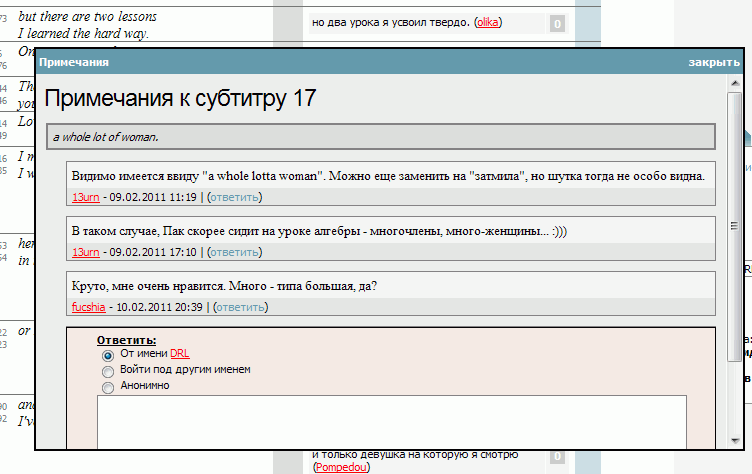
Task: Close the notes popup via "закрыть"
Action: [x=713, y=62]
